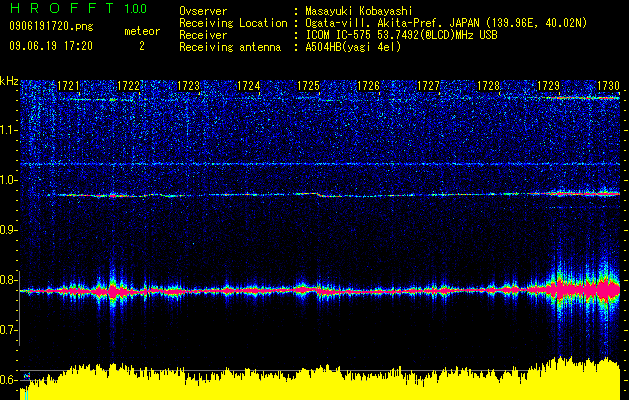Click the 0.7 kHz axis label

click(x=8, y=330)
